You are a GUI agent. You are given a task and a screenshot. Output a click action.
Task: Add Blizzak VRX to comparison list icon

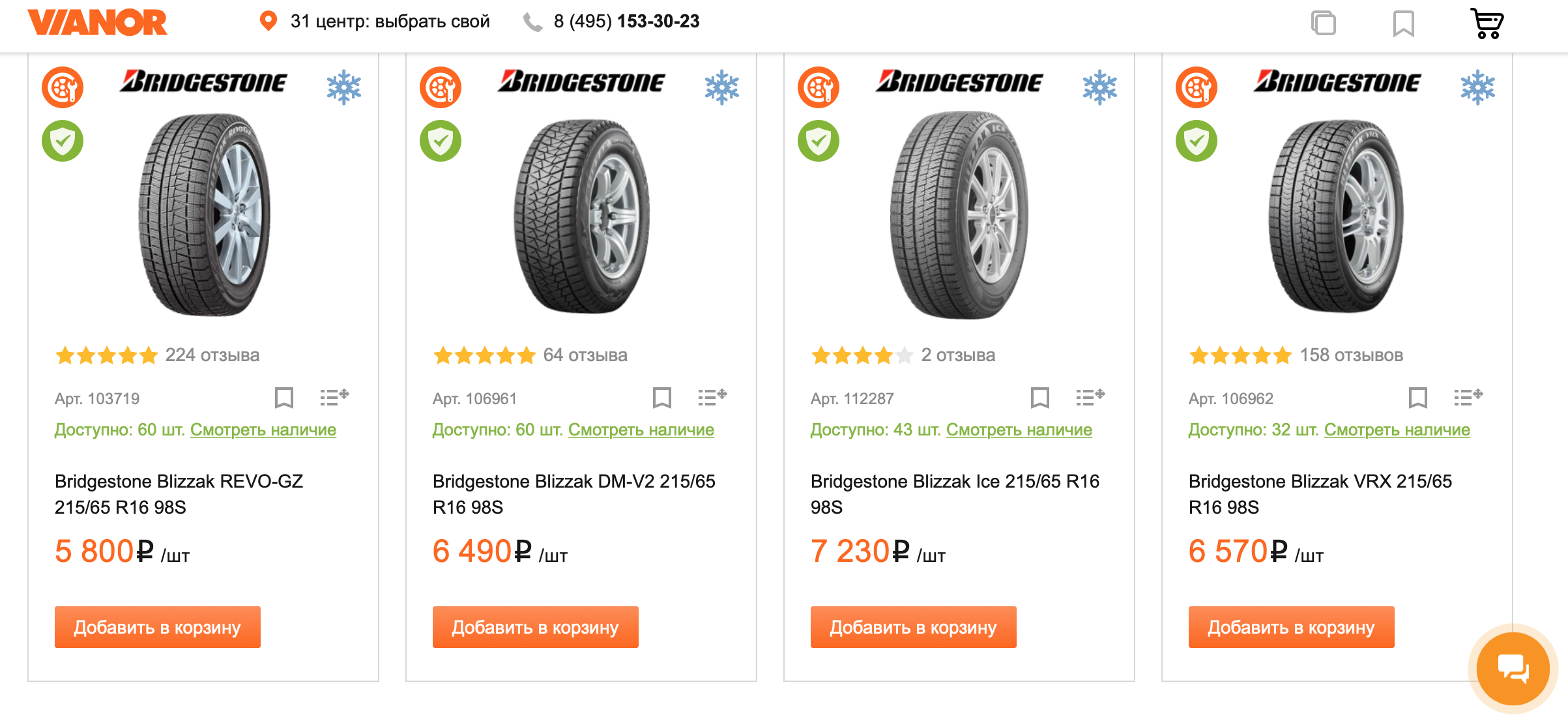pos(1468,397)
